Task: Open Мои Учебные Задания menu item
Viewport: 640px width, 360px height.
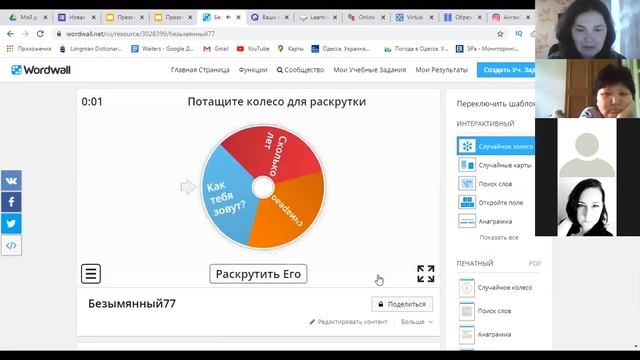Action: coord(369,70)
